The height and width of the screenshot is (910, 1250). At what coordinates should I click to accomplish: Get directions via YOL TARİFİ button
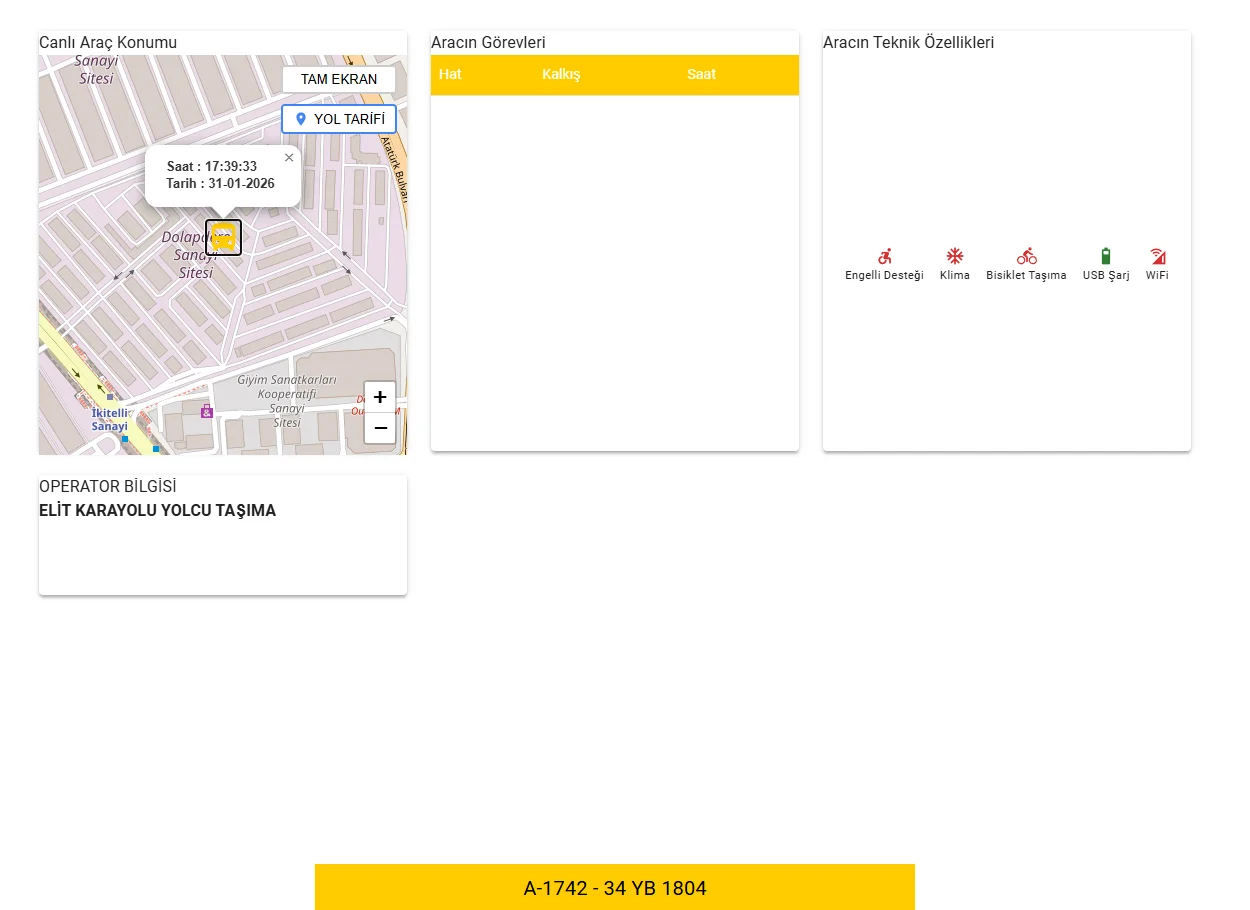pyautogui.click(x=339, y=119)
